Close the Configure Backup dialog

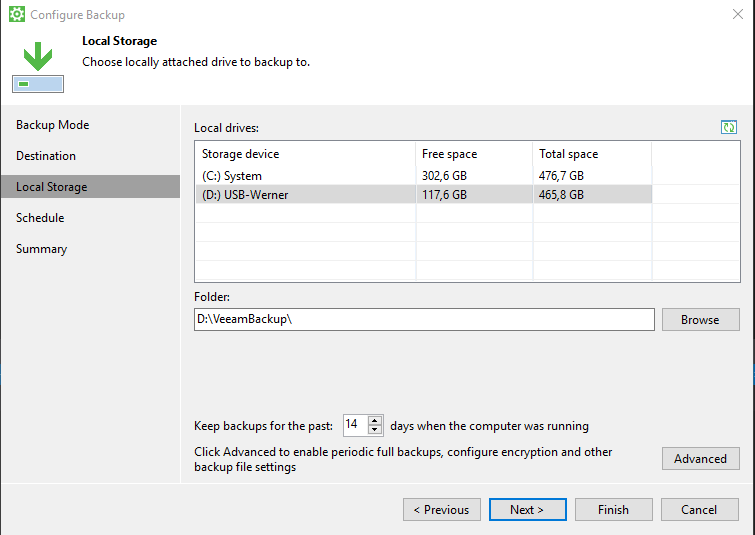(x=735, y=15)
